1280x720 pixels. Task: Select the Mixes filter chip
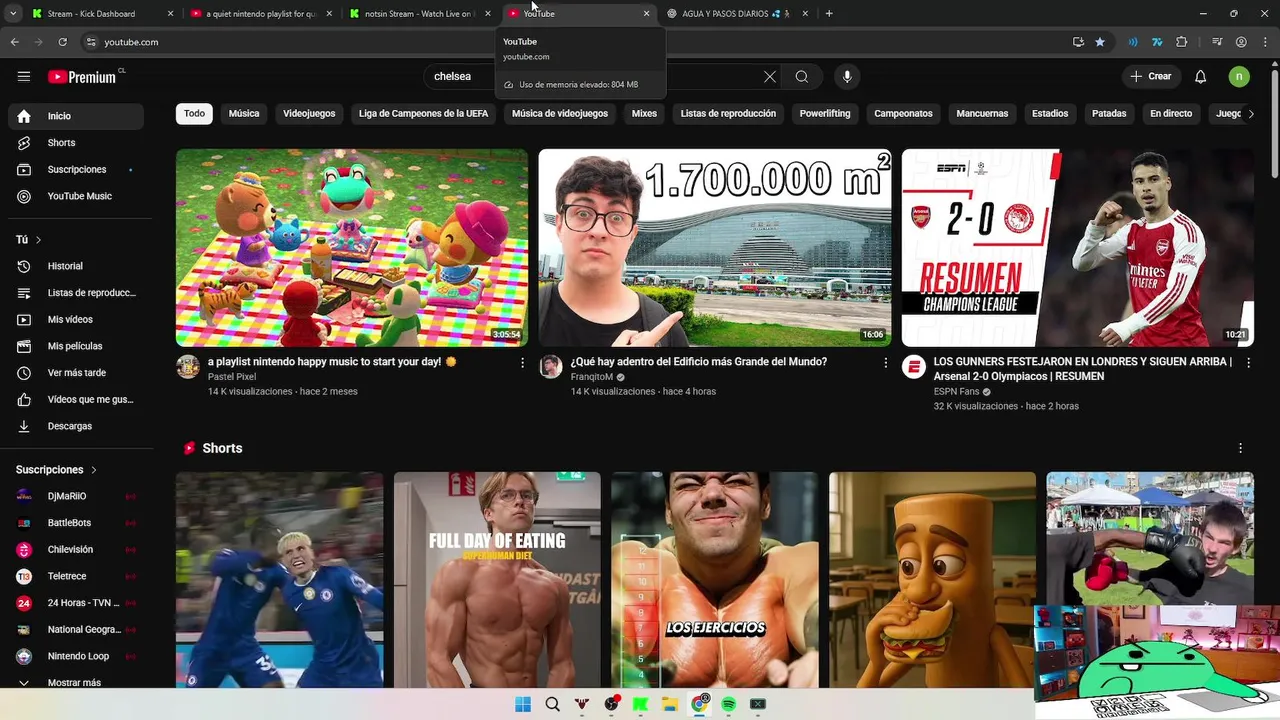click(x=644, y=114)
